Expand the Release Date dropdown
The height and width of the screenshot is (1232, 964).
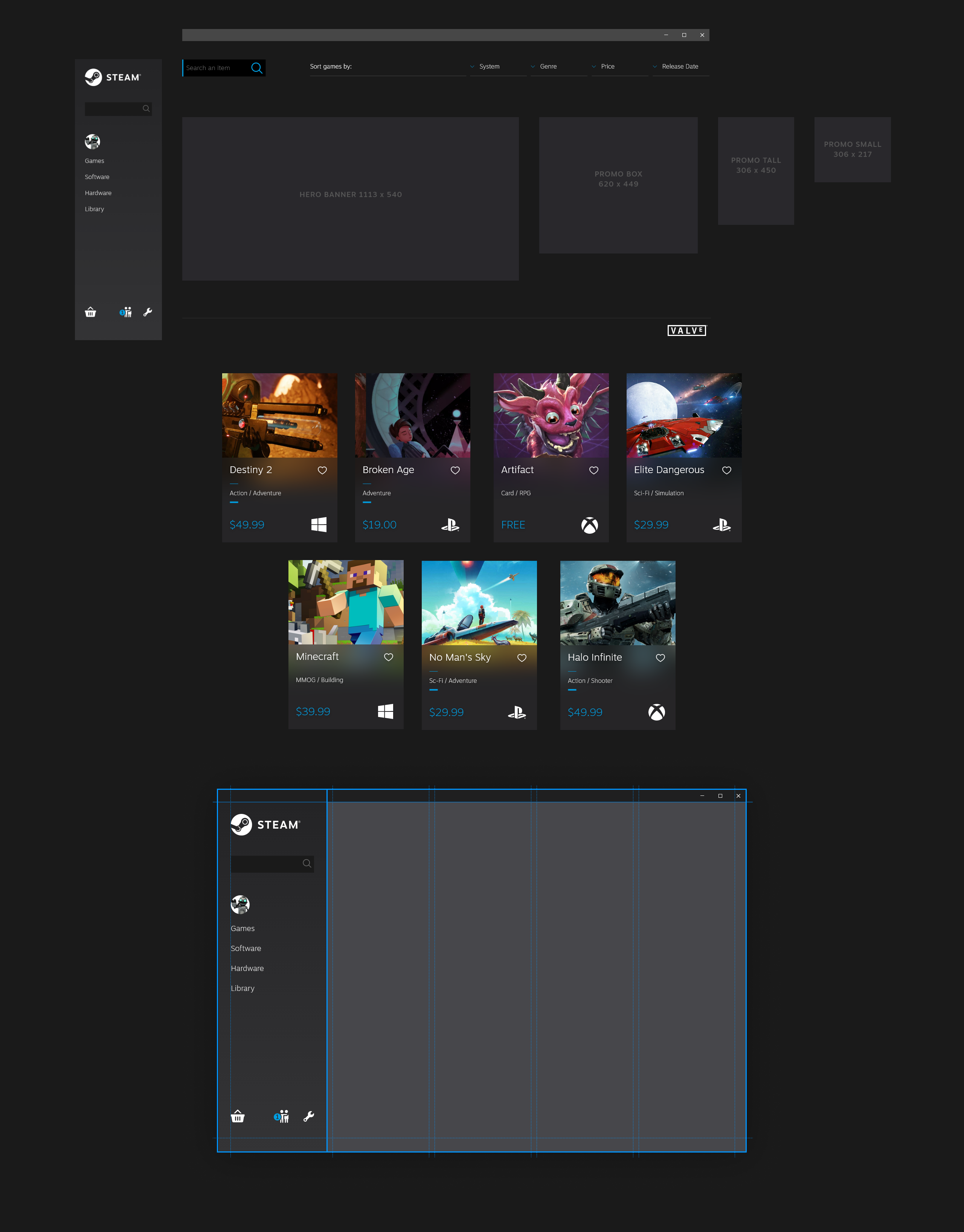point(680,67)
